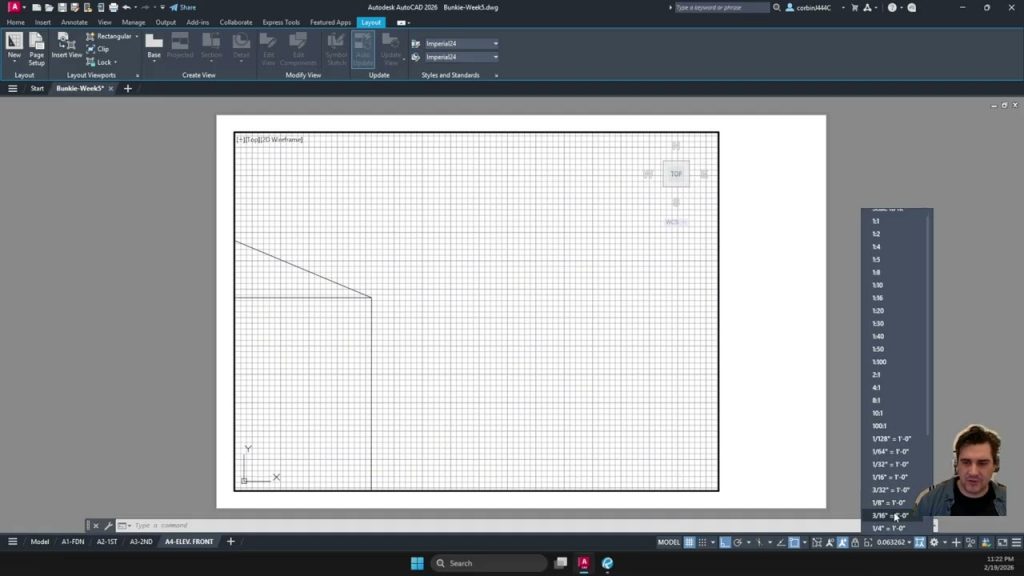Image resolution: width=1024 pixels, height=576 pixels.
Task: Choose 1/4" = 1'-0" from the scale list
Action: coord(888,528)
